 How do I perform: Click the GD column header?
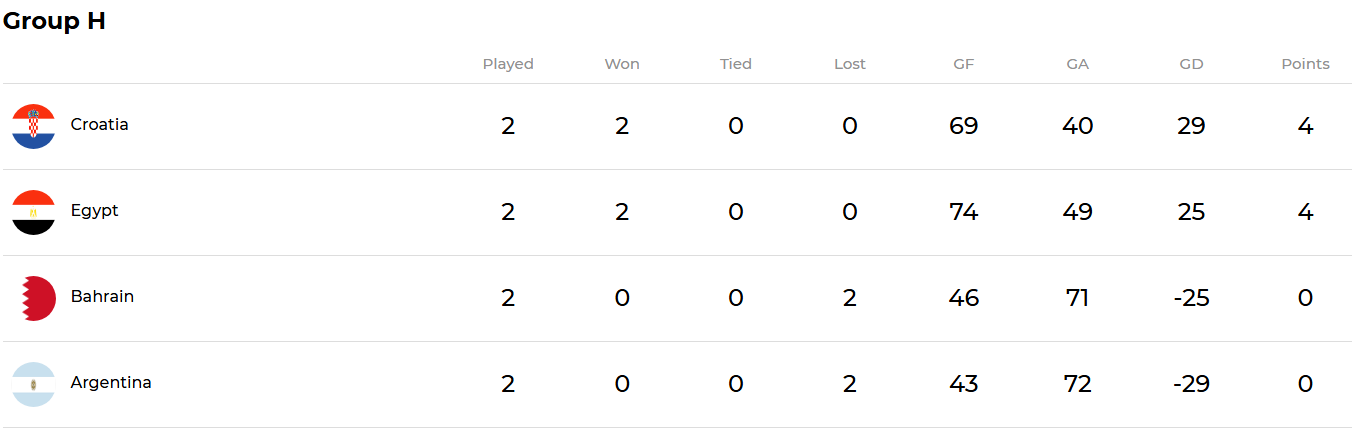pos(1191,64)
